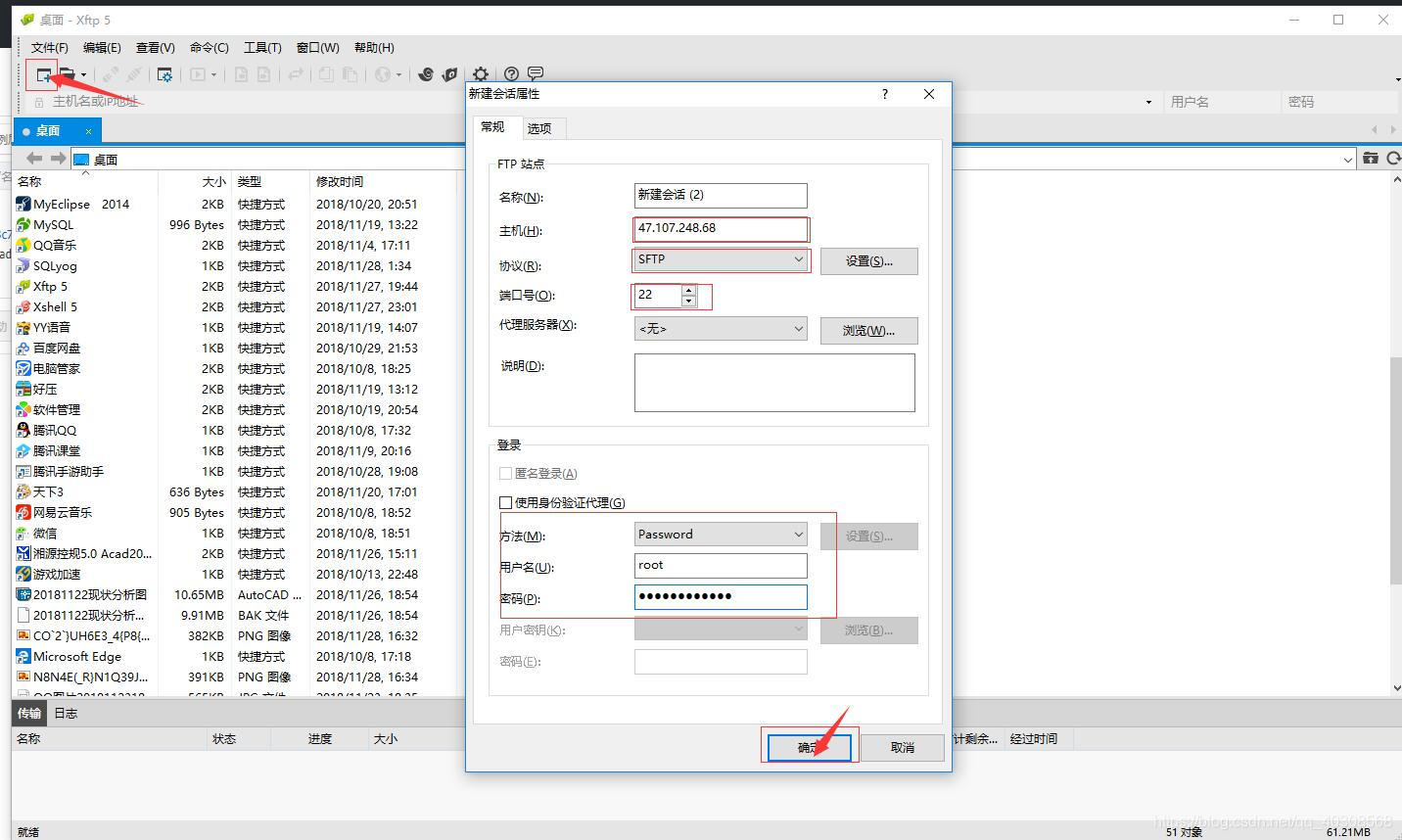
Task: Click the 设置(S)... button next to 协议
Action: pos(869,261)
